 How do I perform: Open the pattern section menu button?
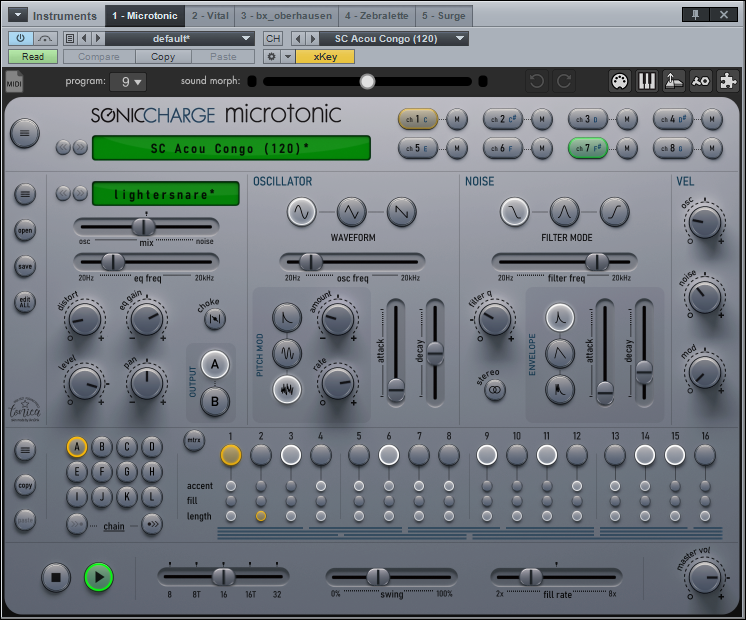pyautogui.click(x=25, y=450)
